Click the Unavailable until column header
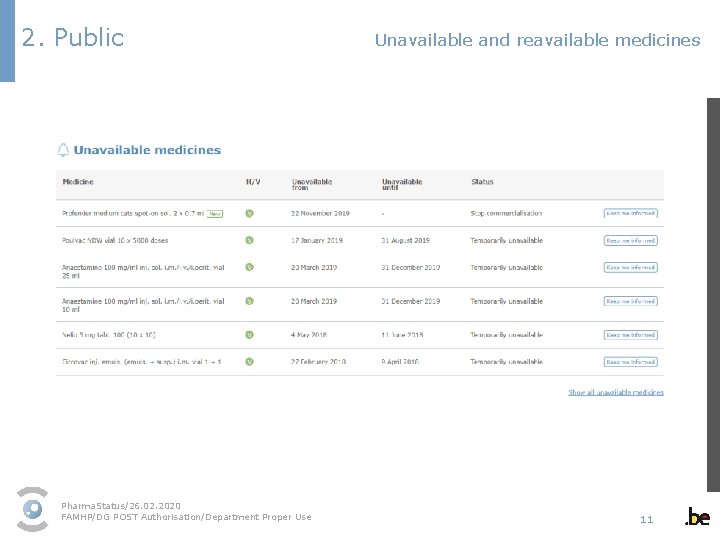The image size is (720, 540). [402, 184]
